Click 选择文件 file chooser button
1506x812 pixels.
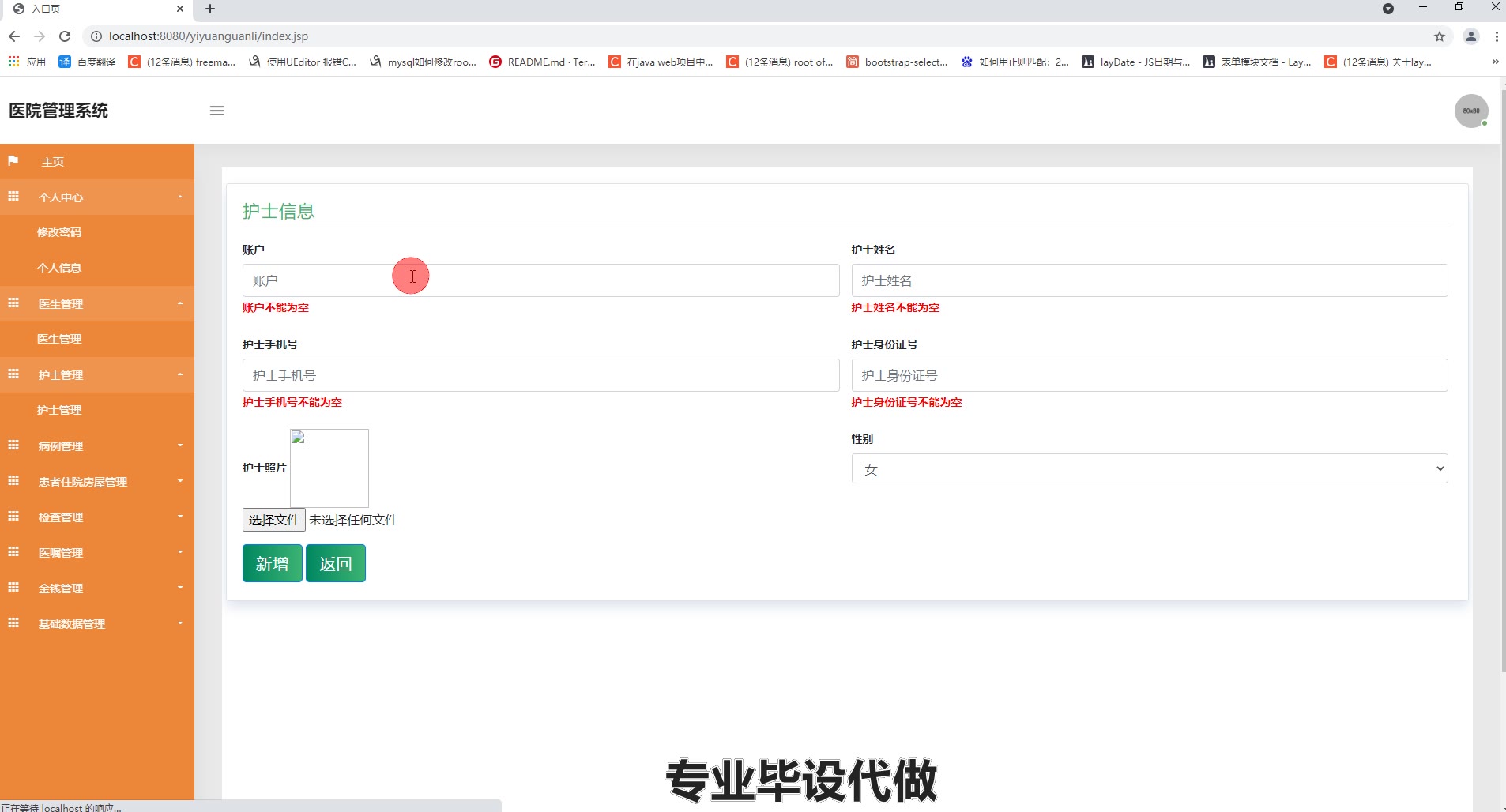point(274,520)
